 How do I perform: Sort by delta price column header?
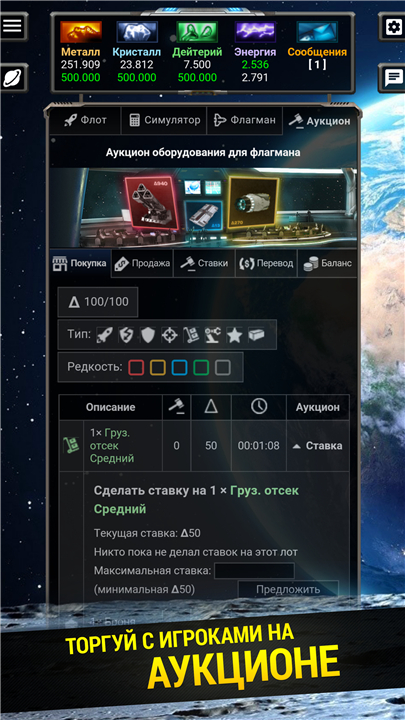[x=211, y=407]
